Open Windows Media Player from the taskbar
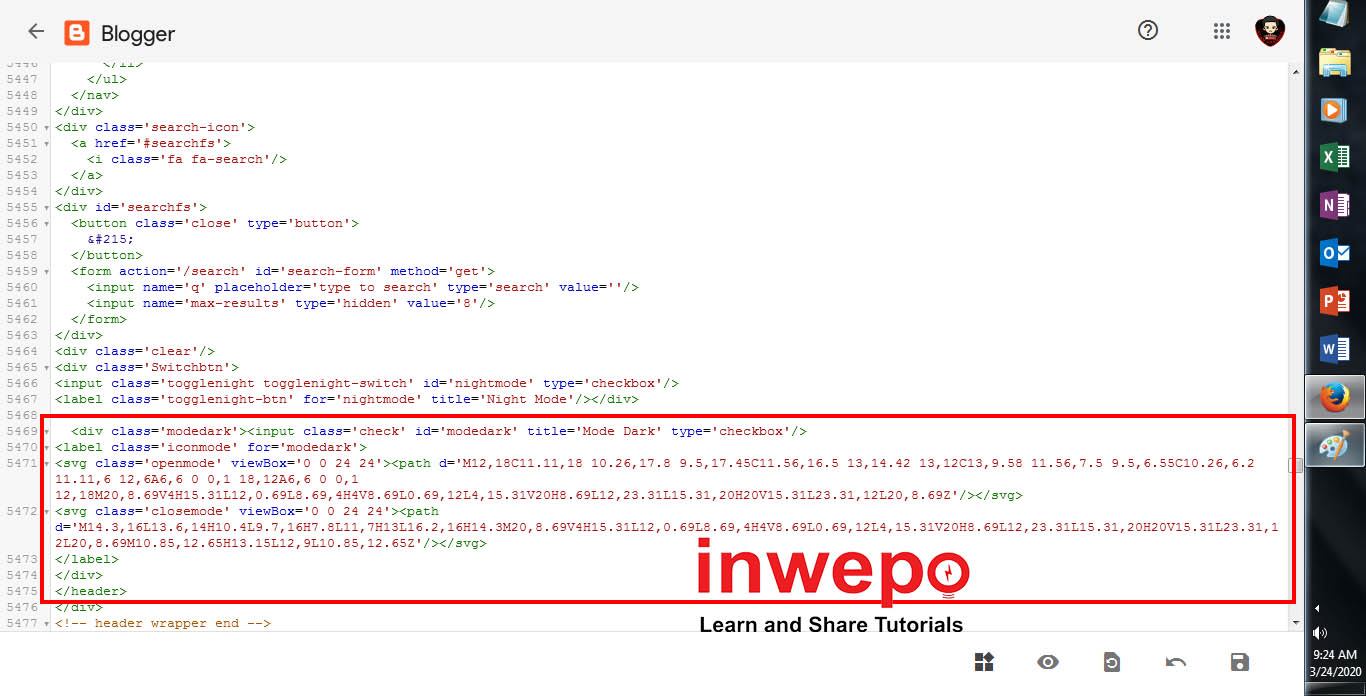The height and width of the screenshot is (696, 1366). click(1335, 109)
